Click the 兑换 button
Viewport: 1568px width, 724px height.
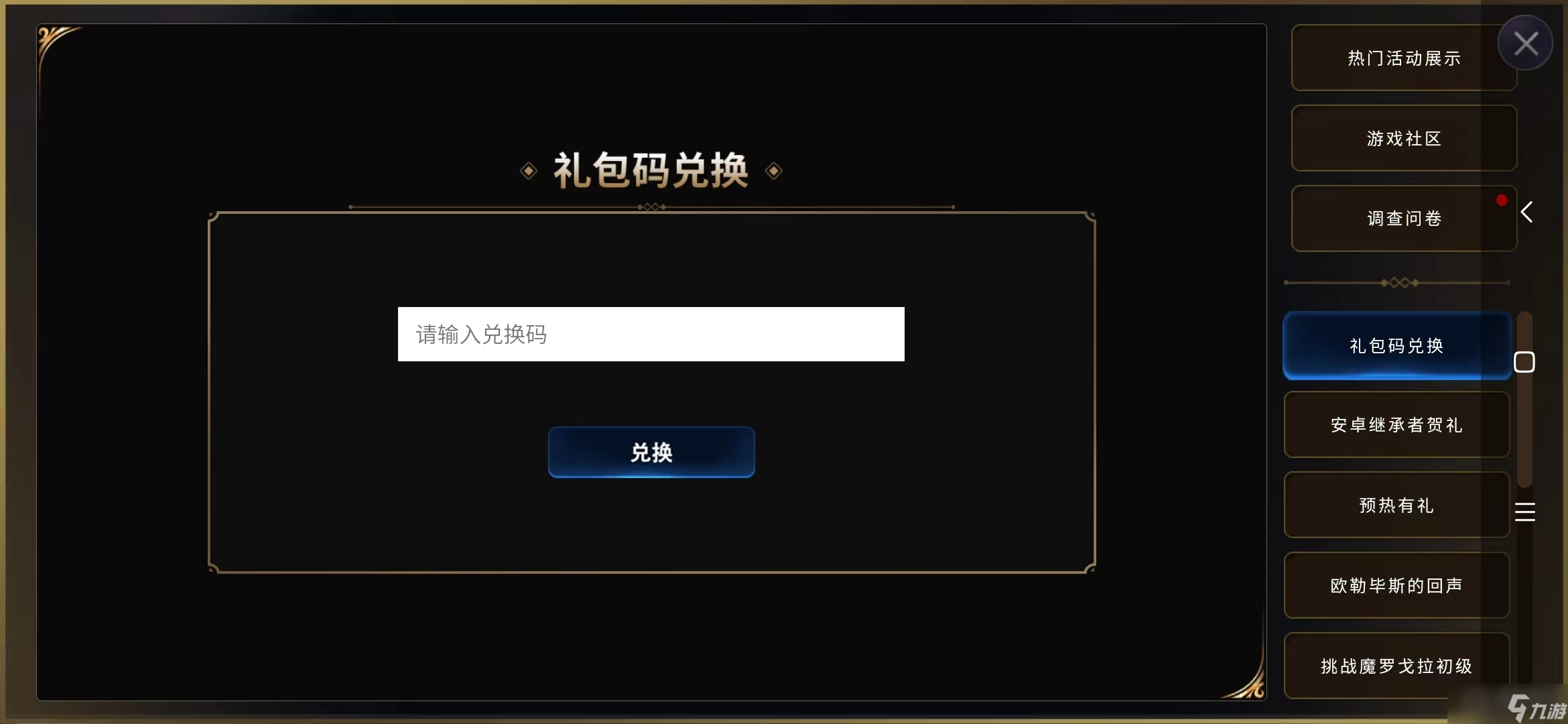pos(651,451)
